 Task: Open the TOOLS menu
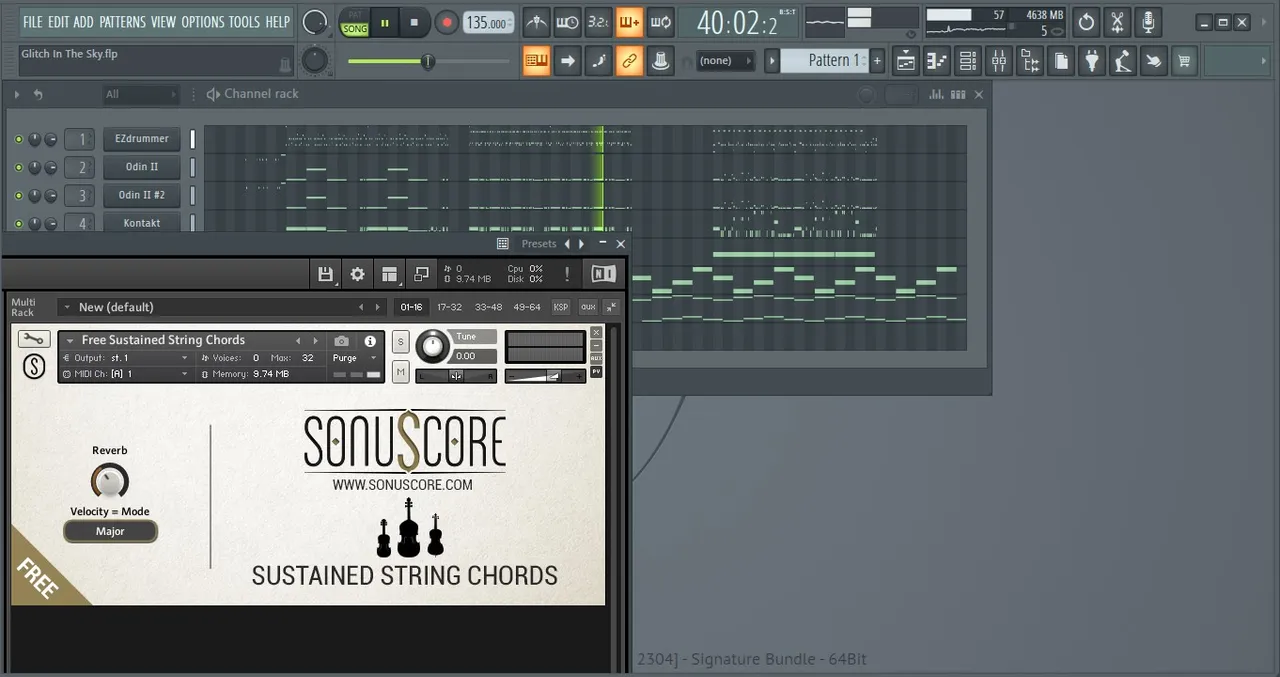244,22
